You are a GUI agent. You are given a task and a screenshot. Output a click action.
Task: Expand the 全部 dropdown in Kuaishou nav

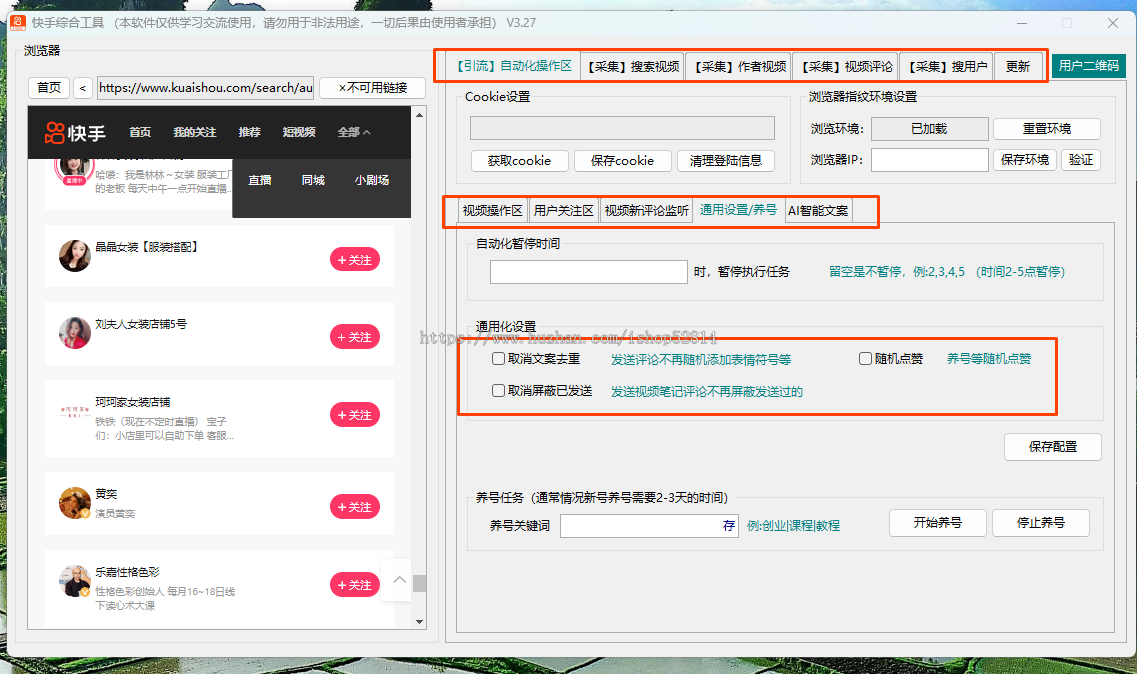pyautogui.click(x=354, y=132)
